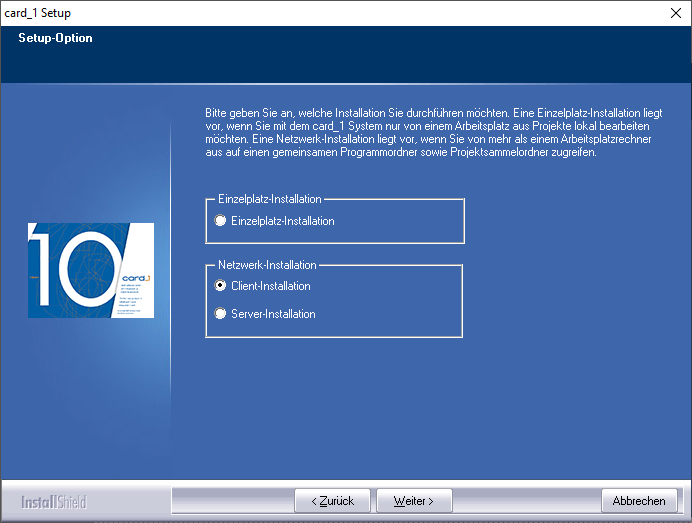This screenshot has width=692, height=523.
Task: Cancel setup with the Abbrechen button
Action: pos(638,500)
